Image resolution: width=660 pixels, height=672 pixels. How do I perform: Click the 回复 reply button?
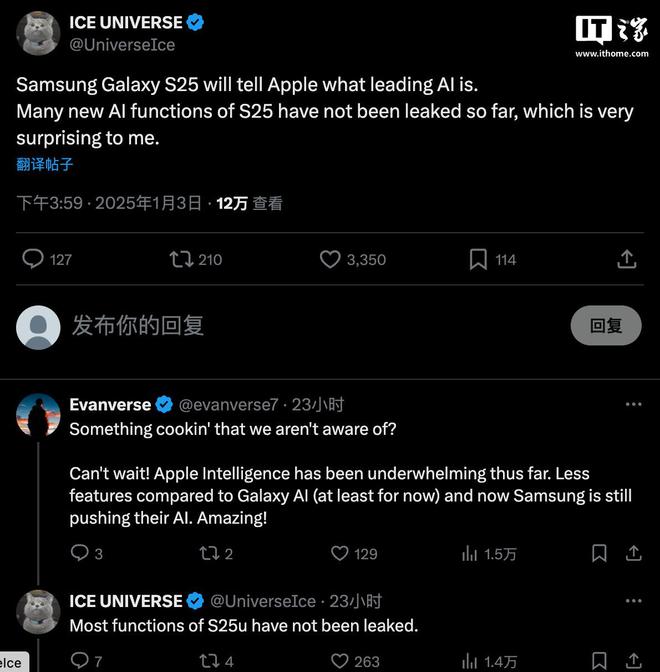(x=606, y=325)
